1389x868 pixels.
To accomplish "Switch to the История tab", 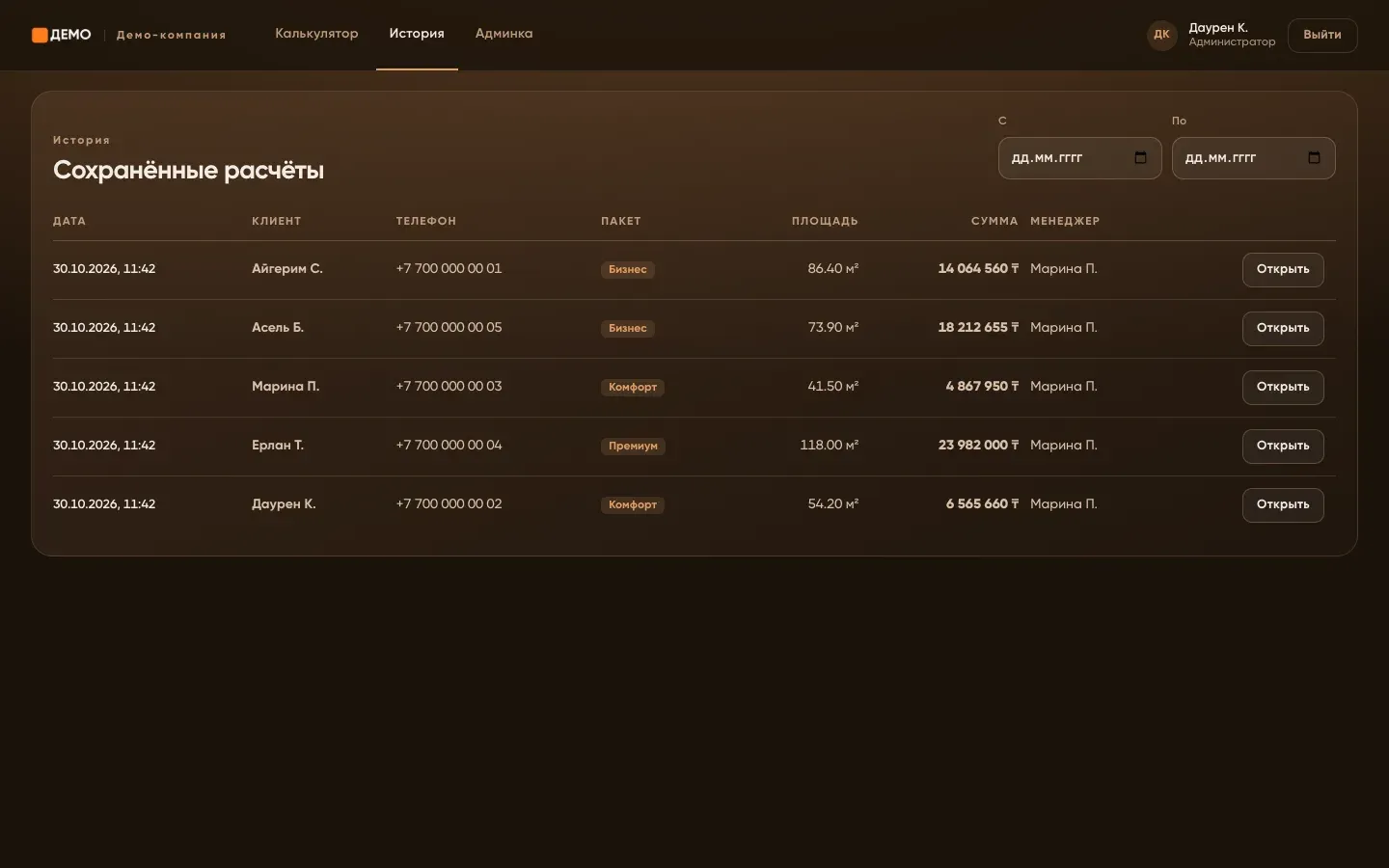I will (417, 34).
